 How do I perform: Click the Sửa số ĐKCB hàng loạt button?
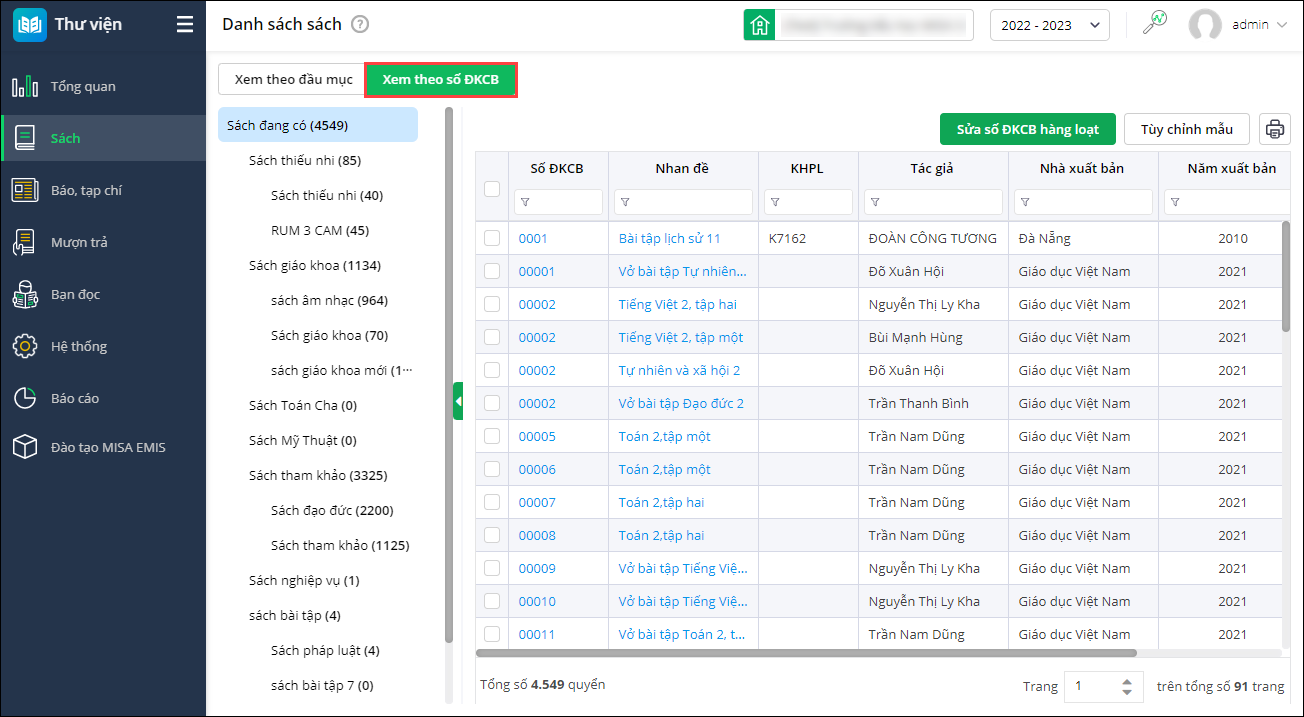click(x=1028, y=129)
